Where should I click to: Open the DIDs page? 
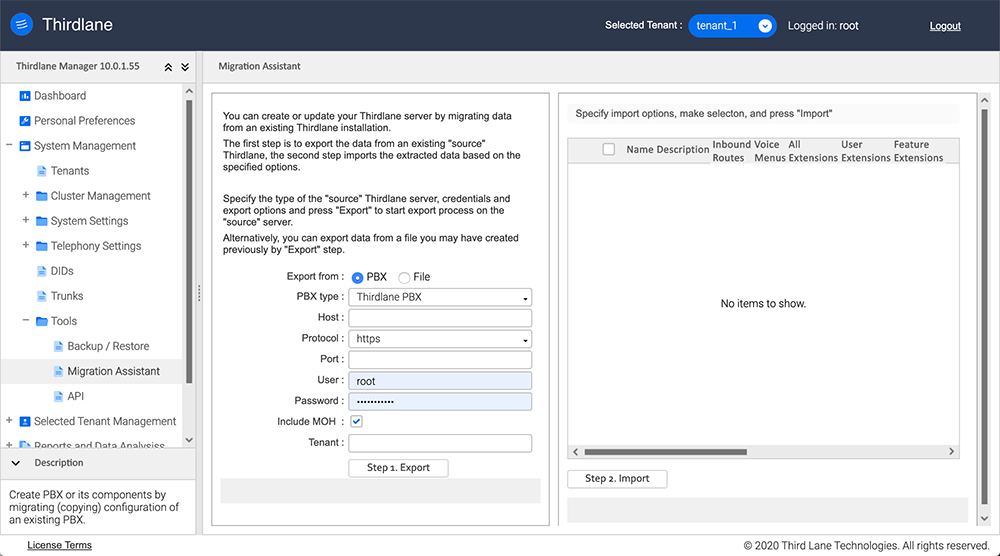62,271
